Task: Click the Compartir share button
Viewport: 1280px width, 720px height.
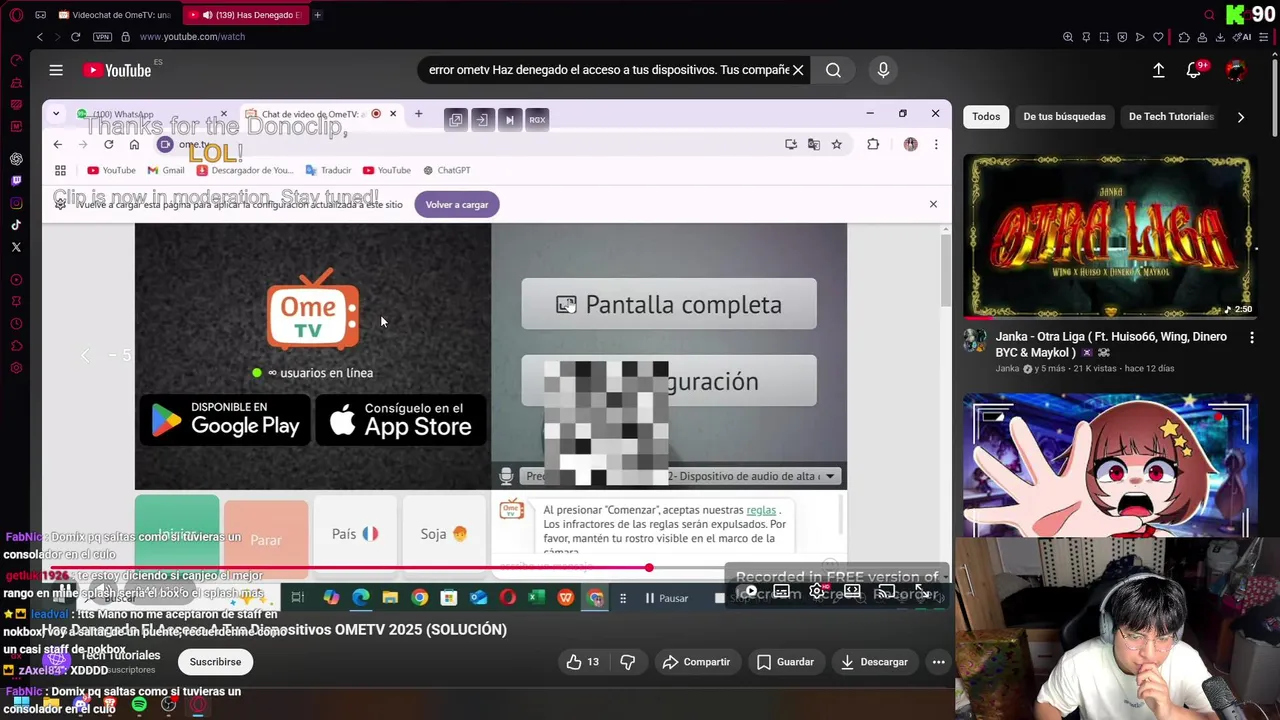Action: coord(696,662)
